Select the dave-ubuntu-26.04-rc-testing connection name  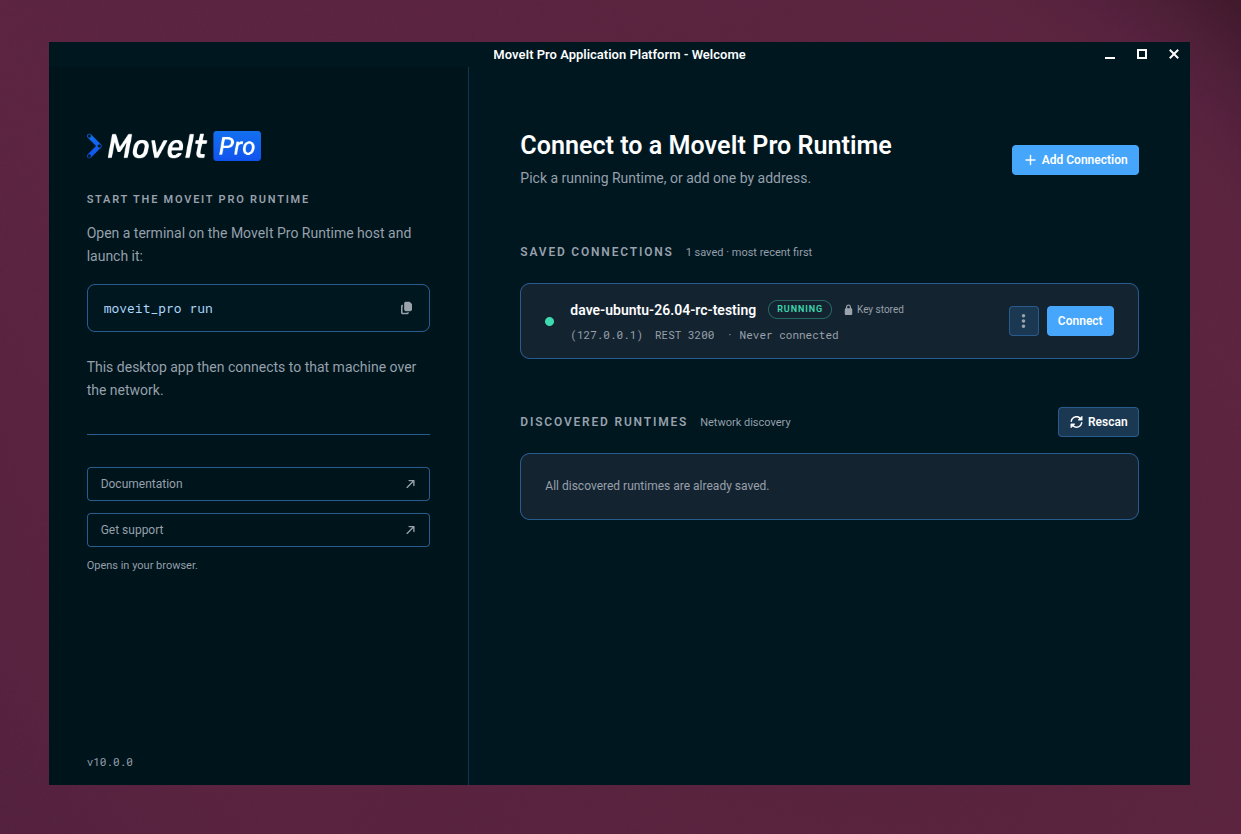coord(663,310)
